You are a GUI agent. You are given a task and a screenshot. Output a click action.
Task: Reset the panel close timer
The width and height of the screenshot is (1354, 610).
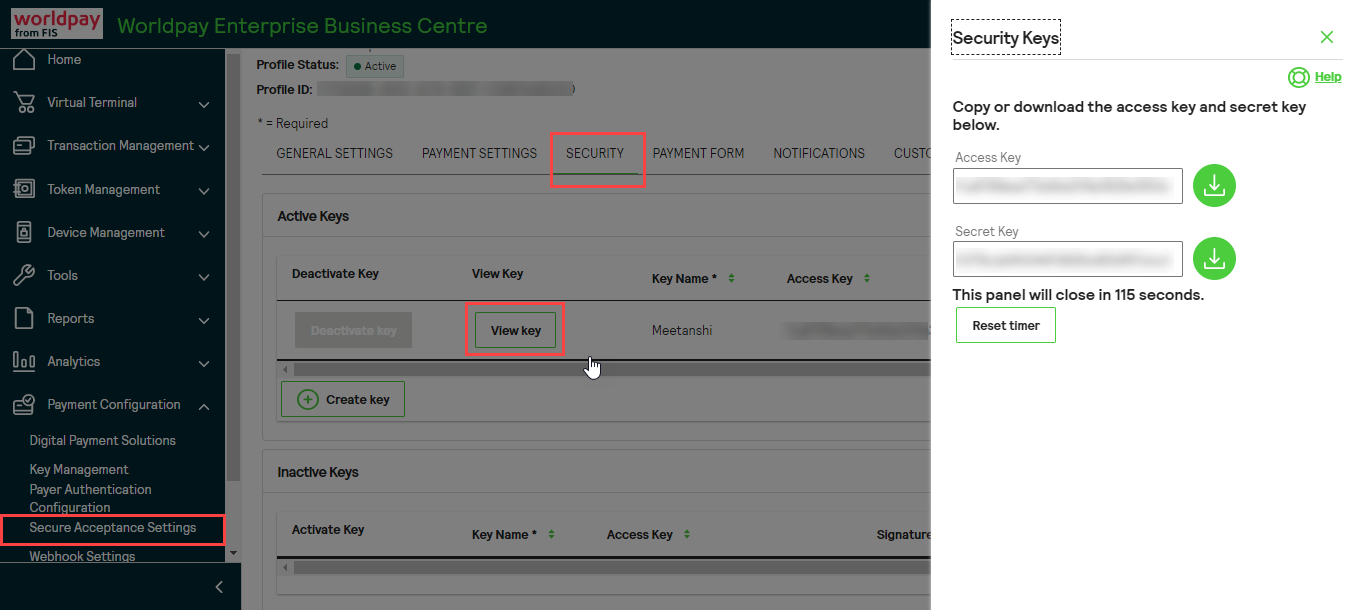tap(1005, 324)
